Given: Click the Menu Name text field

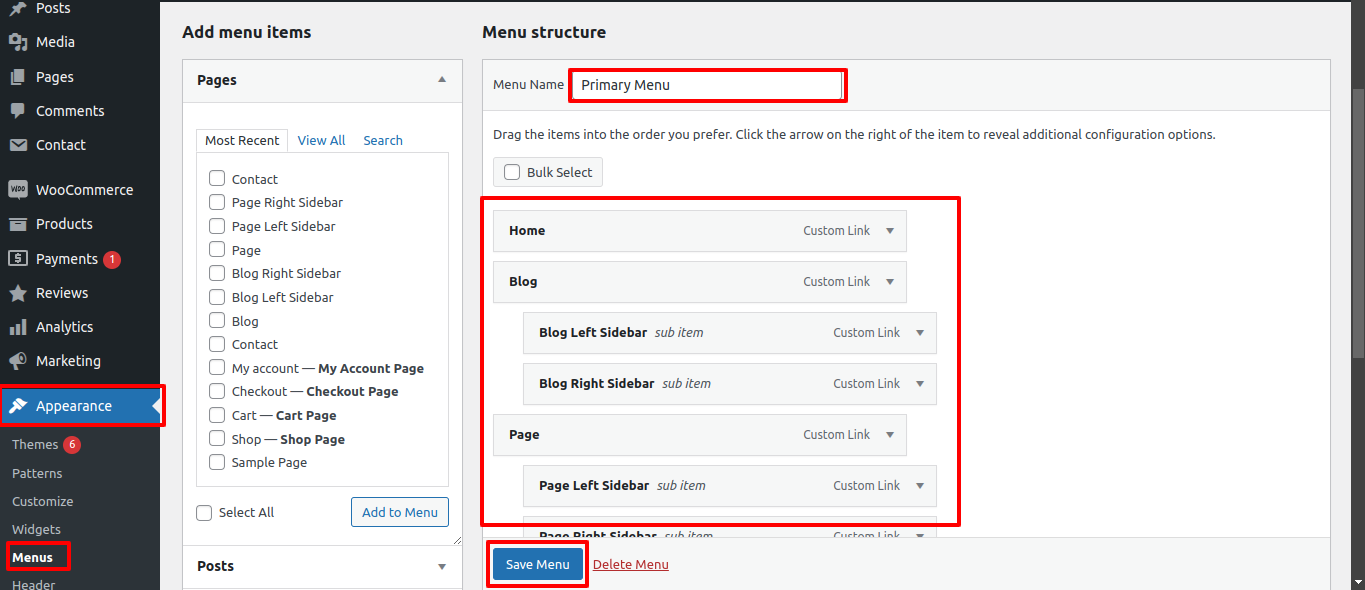Looking at the screenshot, I should 708,85.
